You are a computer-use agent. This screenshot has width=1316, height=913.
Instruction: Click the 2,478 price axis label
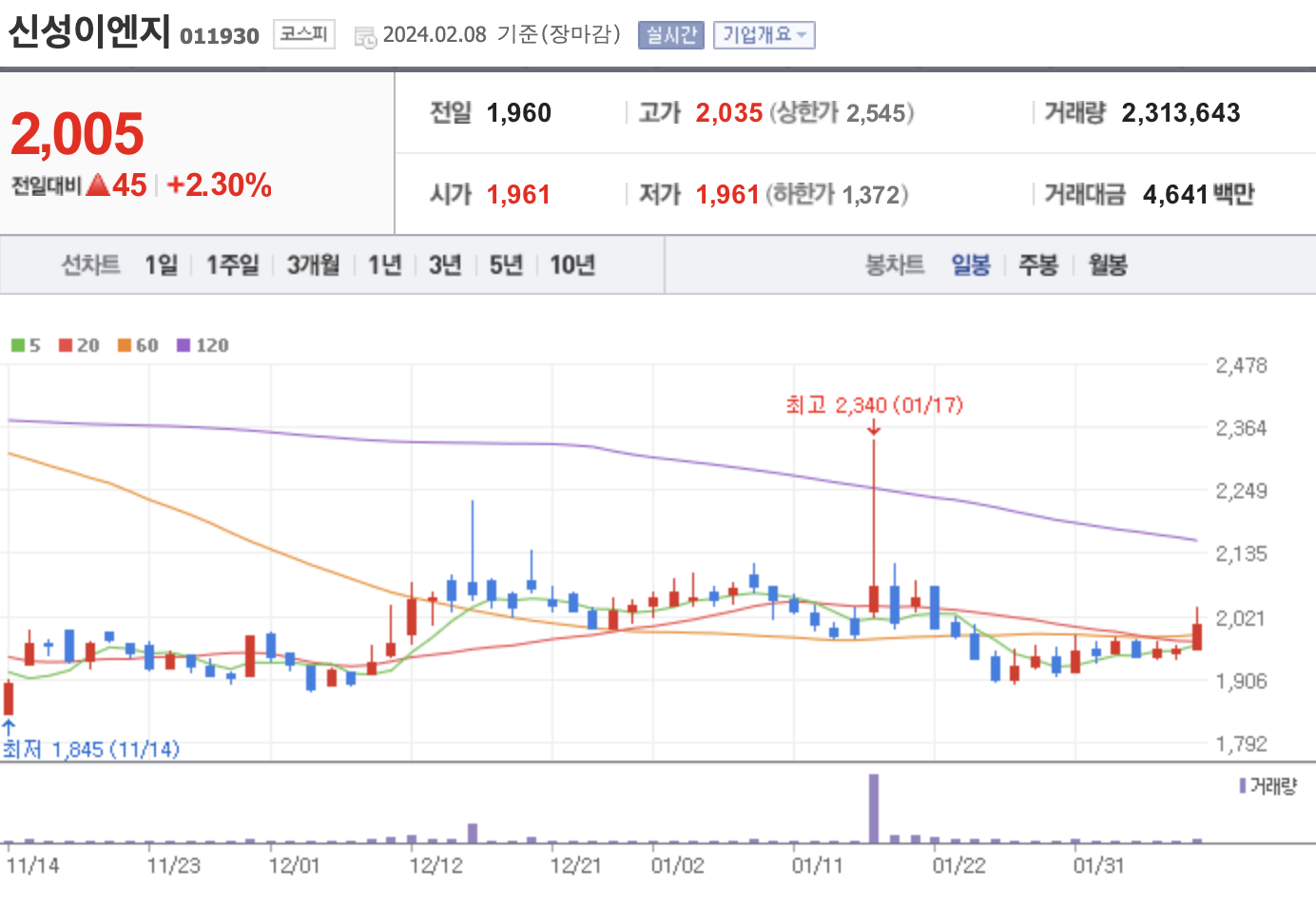tap(1242, 365)
